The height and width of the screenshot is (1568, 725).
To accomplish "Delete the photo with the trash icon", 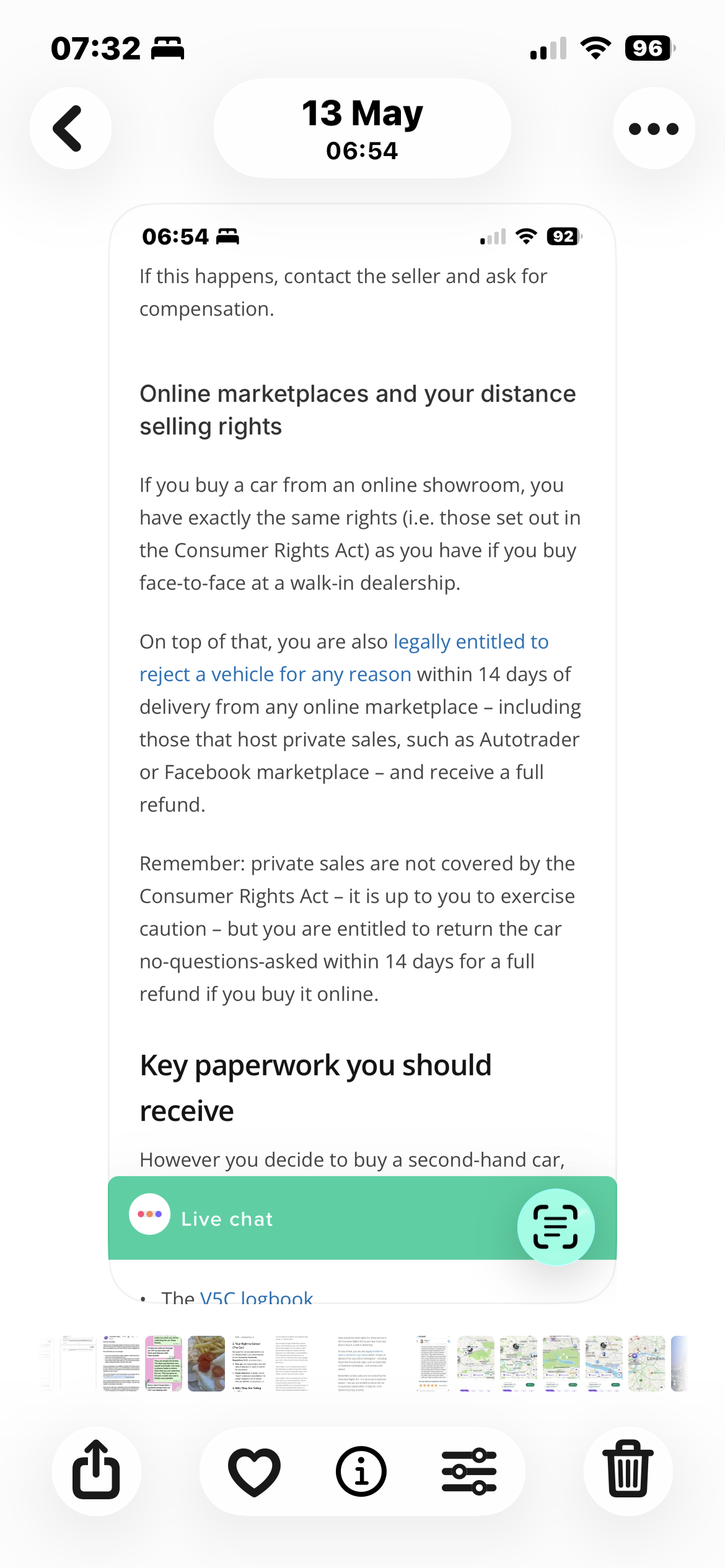I will [x=628, y=1471].
